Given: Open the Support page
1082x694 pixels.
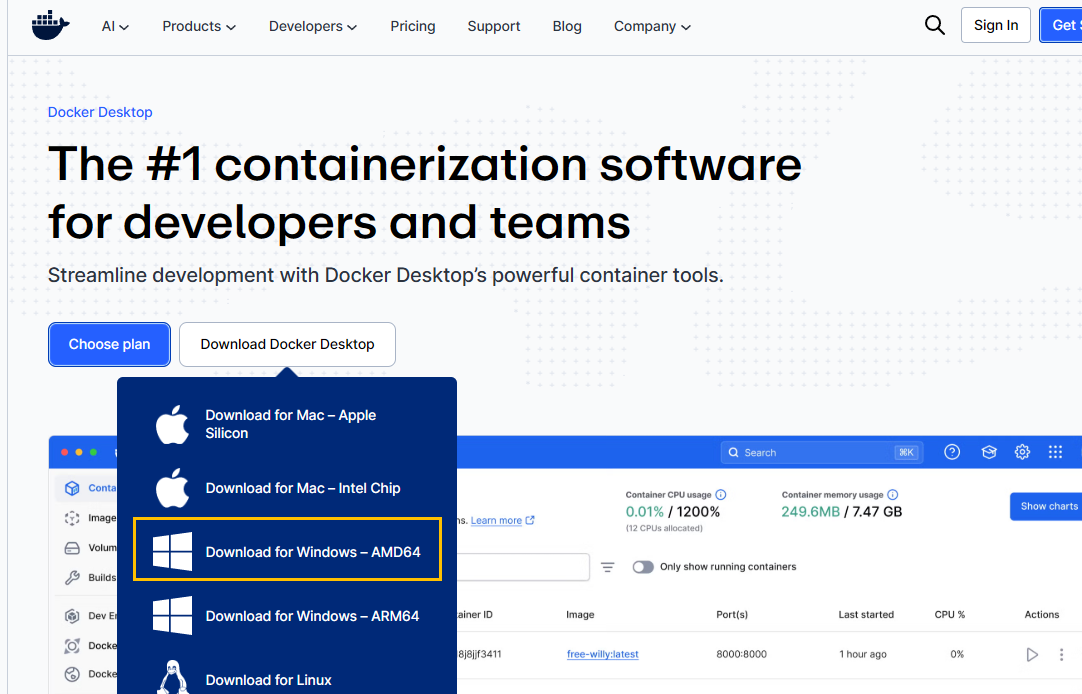Looking at the screenshot, I should click(494, 26).
